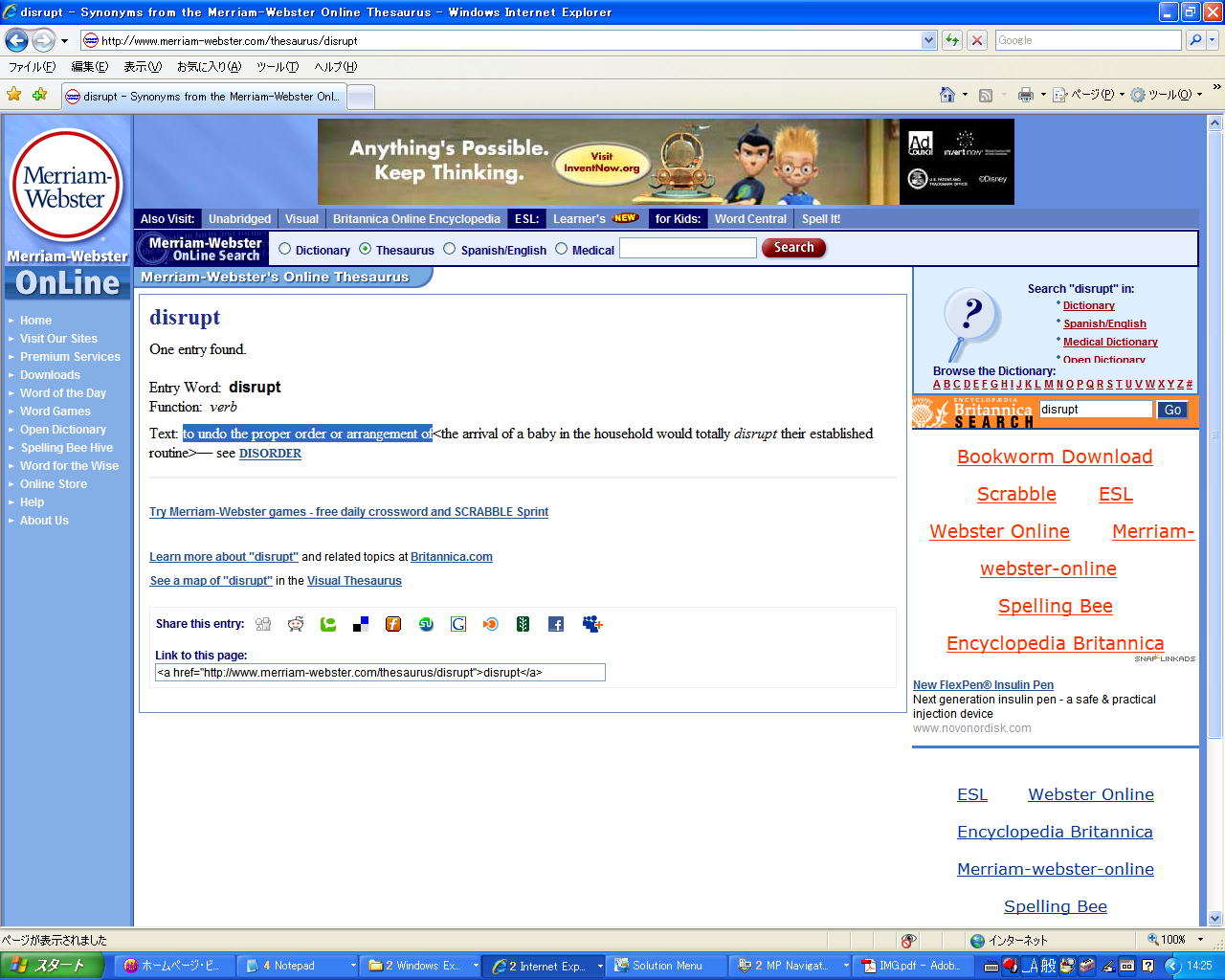Select the Spanish/English radio button
1225x980 pixels.
[449, 249]
